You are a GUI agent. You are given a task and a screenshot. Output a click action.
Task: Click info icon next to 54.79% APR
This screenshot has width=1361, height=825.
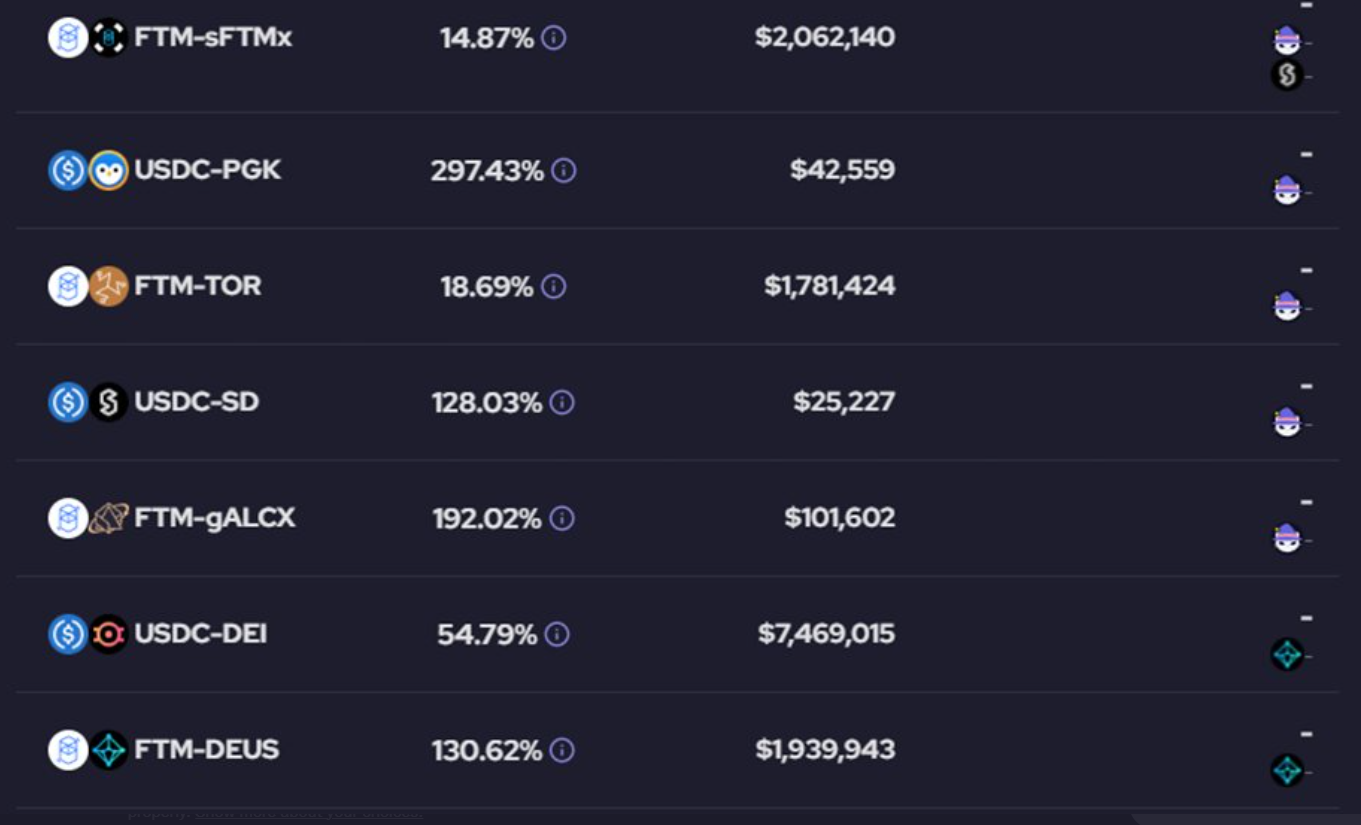pyautogui.click(x=557, y=635)
